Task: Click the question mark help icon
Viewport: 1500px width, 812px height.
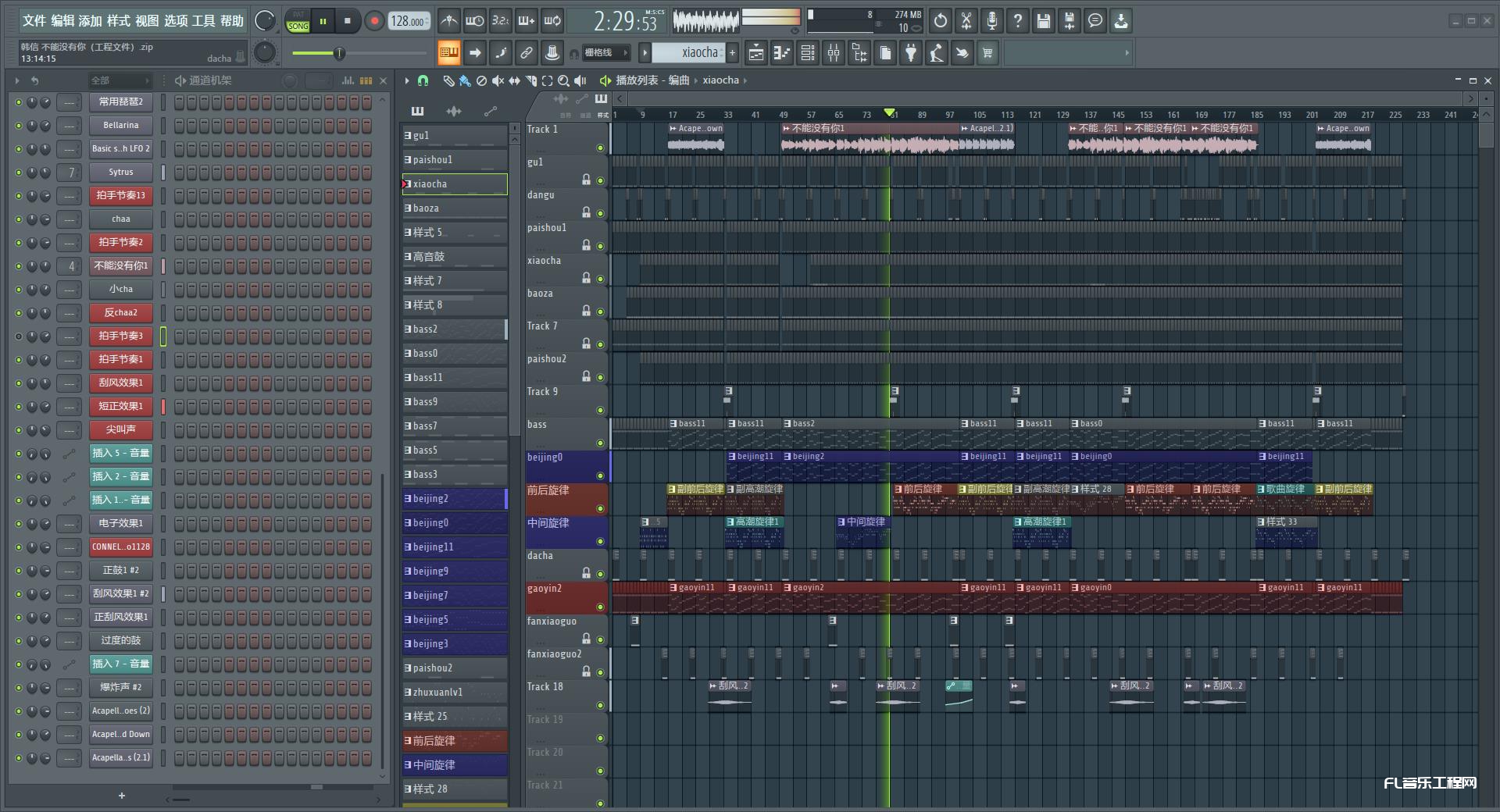Action: pyautogui.click(x=1018, y=21)
